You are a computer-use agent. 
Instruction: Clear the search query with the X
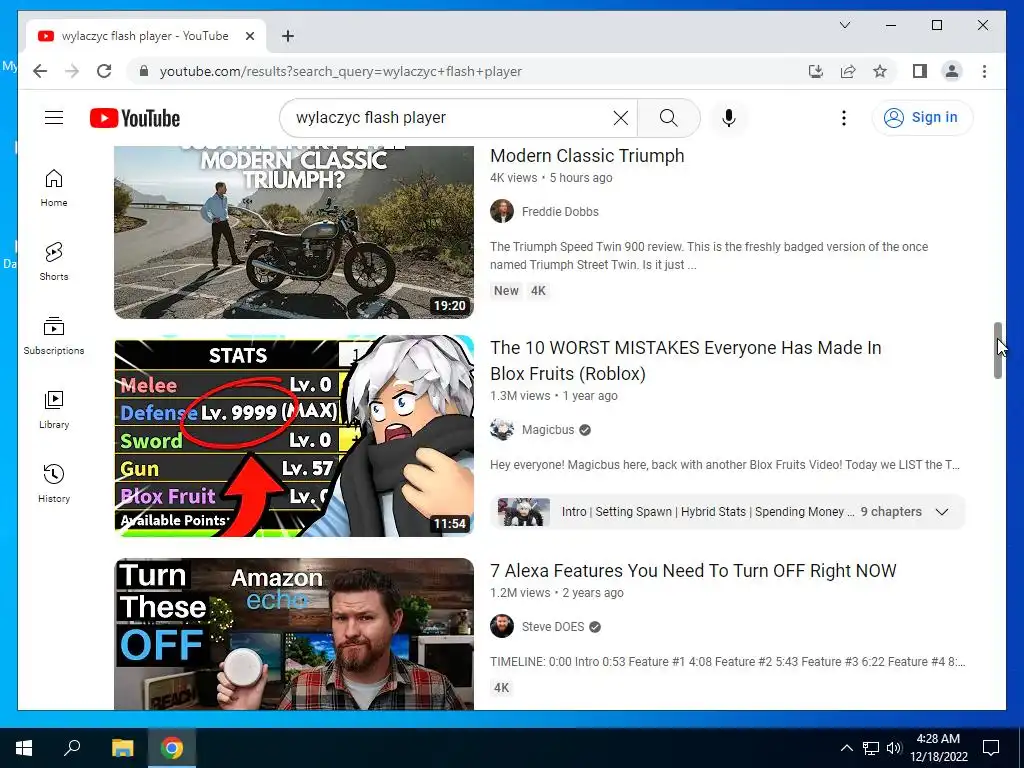point(620,118)
